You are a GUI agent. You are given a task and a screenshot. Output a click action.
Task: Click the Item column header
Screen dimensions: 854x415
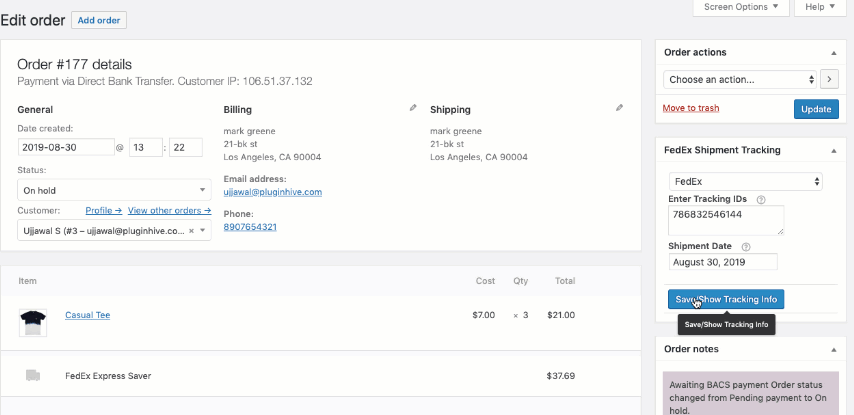(27, 281)
